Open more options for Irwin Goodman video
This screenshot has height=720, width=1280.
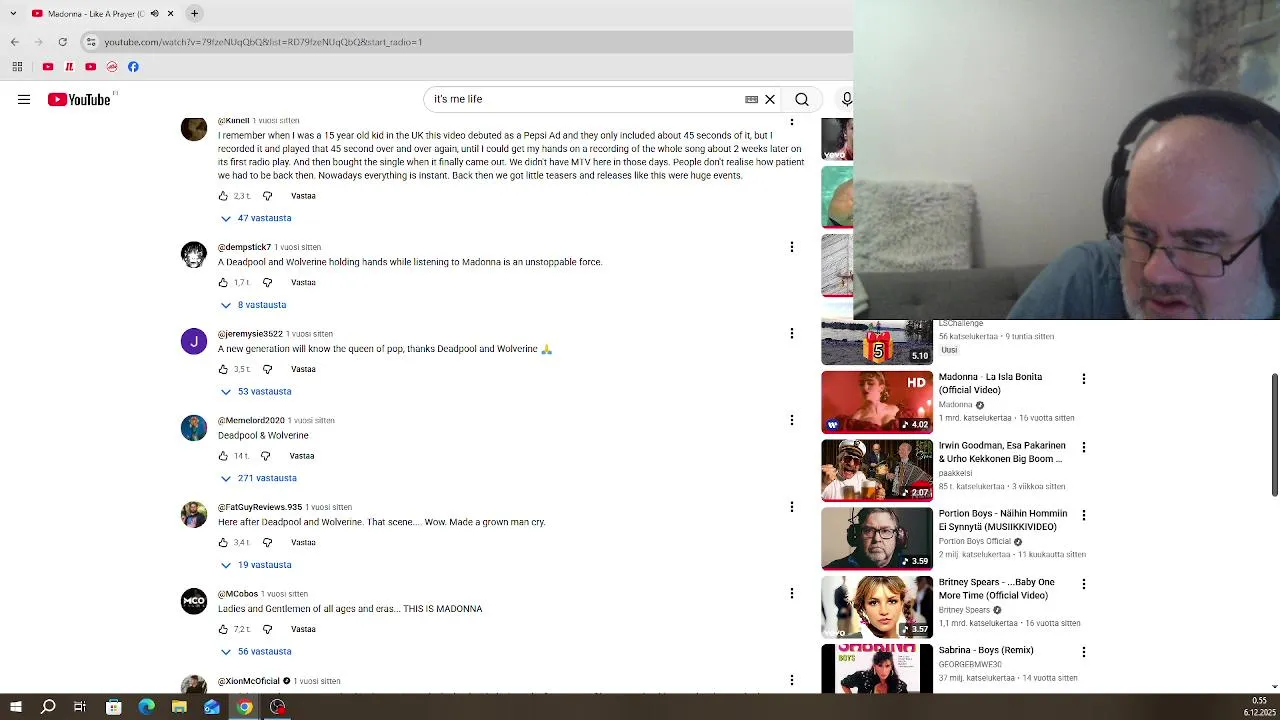[1084, 447]
